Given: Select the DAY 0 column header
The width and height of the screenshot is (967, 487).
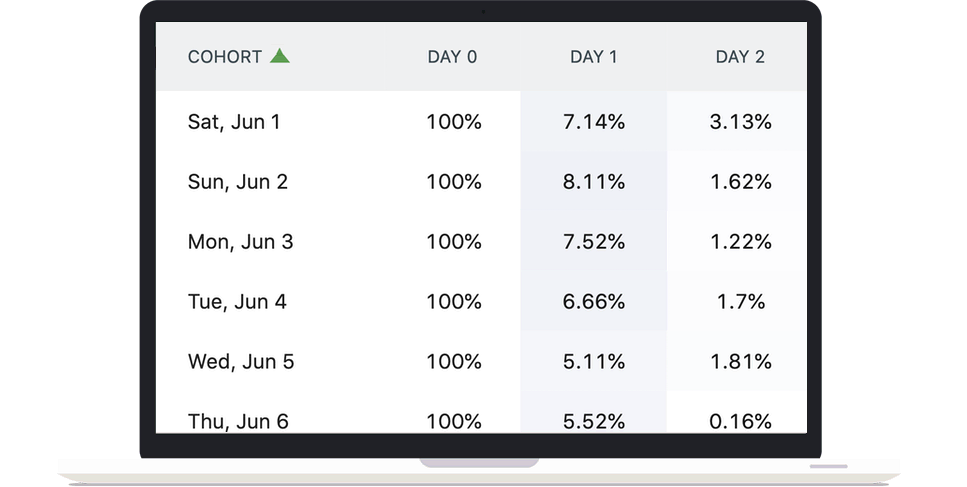Looking at the screenshot, I should (x=452, y=57).
